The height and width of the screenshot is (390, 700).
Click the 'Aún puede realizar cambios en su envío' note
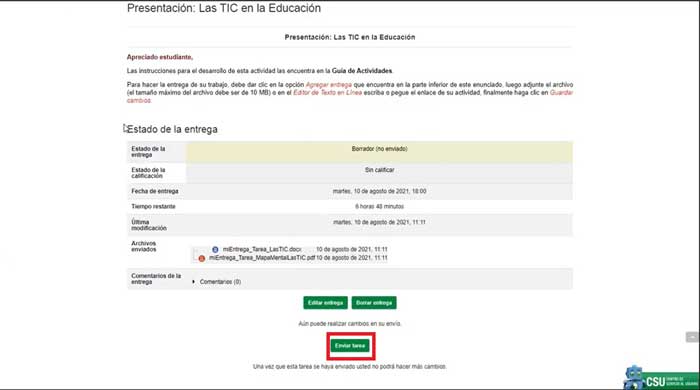coord(350,324)
